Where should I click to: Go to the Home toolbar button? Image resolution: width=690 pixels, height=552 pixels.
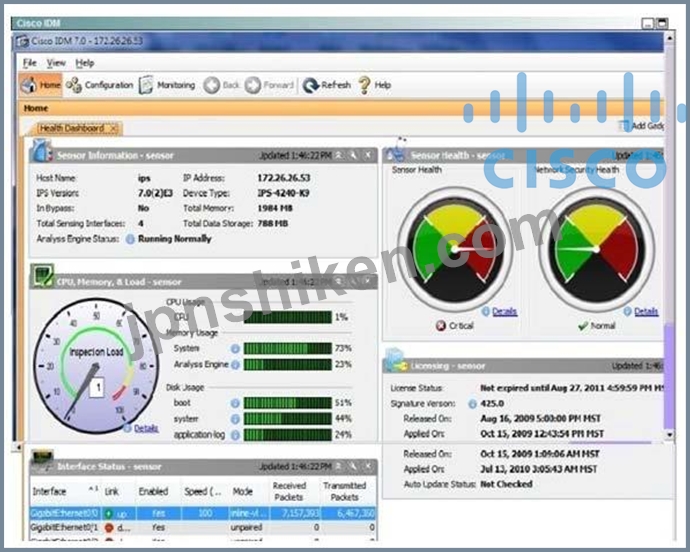coord(40,85)
